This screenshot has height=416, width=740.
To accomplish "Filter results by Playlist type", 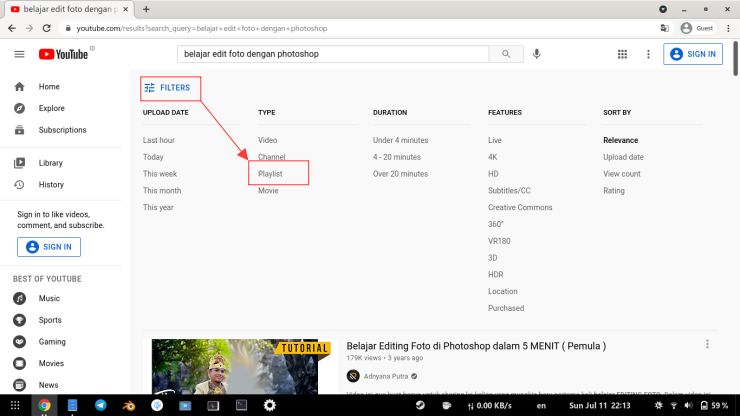I will click(270, 174).
